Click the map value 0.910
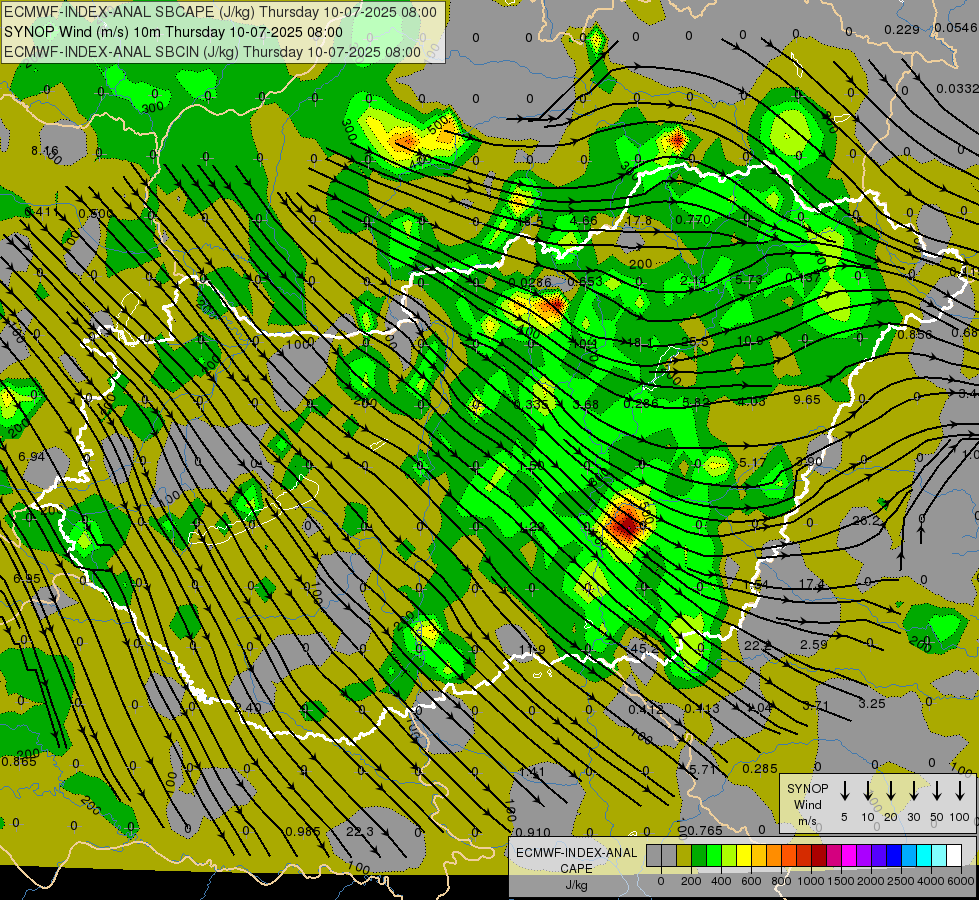 click(533, 832)
